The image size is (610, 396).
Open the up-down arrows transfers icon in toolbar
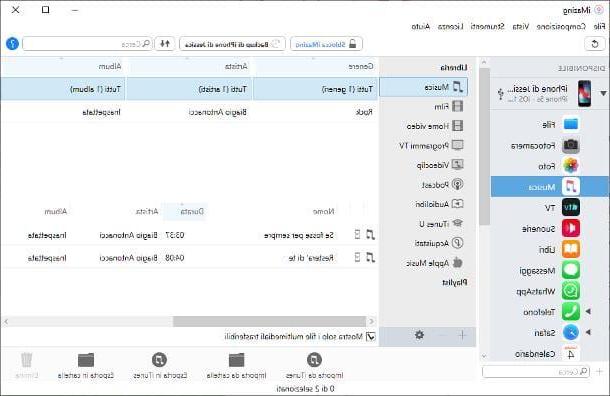point(165,44)
